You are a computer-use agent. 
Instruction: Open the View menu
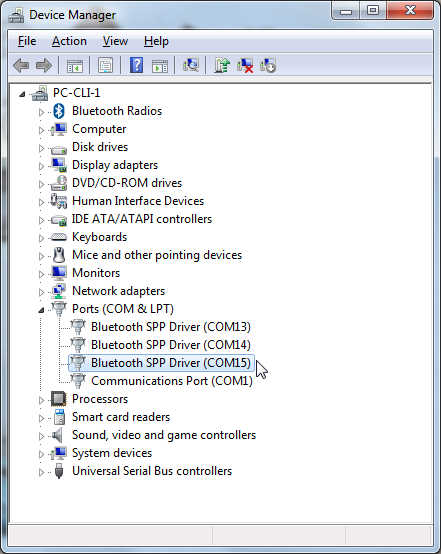pos(115,41)
